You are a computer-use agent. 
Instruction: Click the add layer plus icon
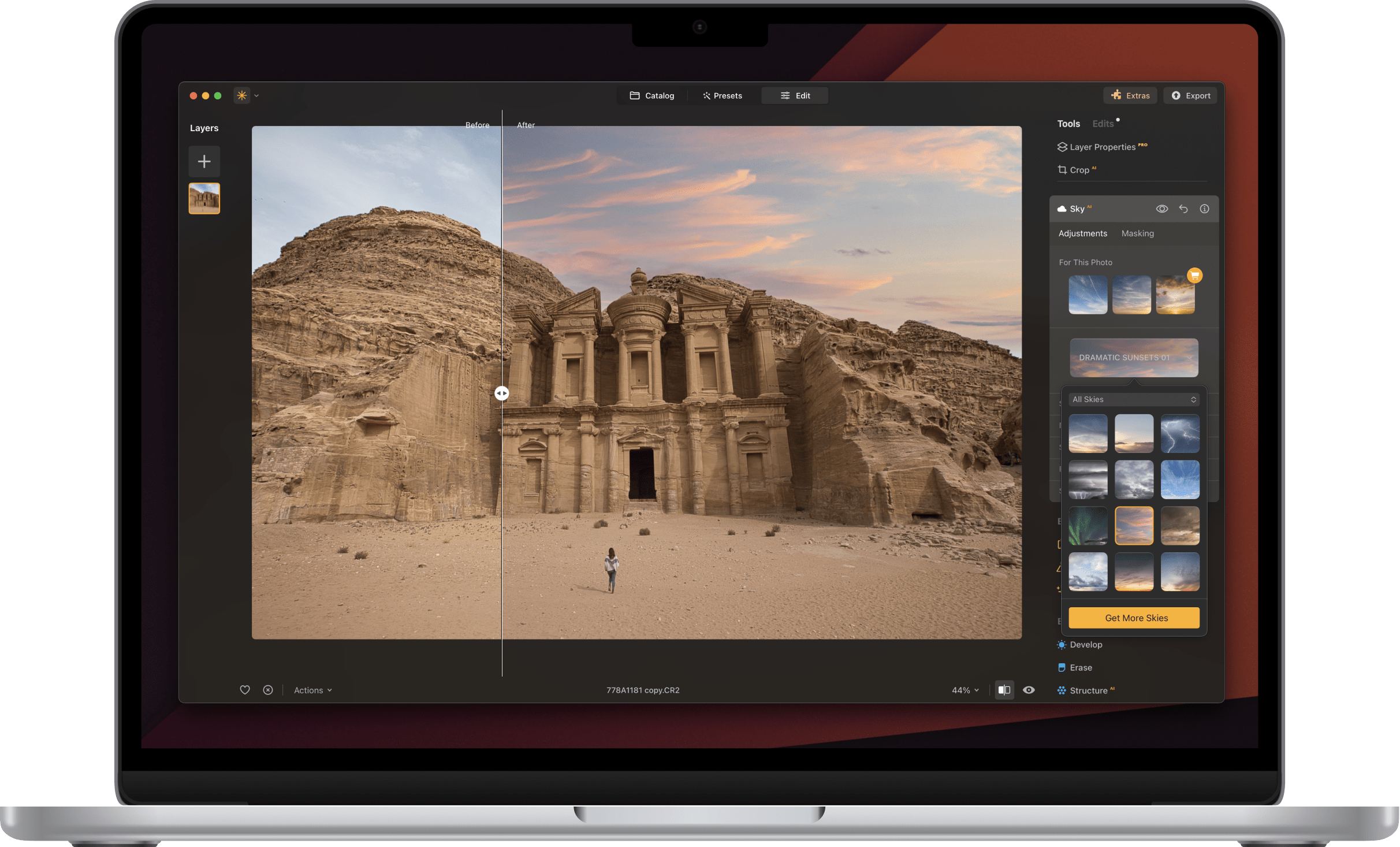click(204, 161)
